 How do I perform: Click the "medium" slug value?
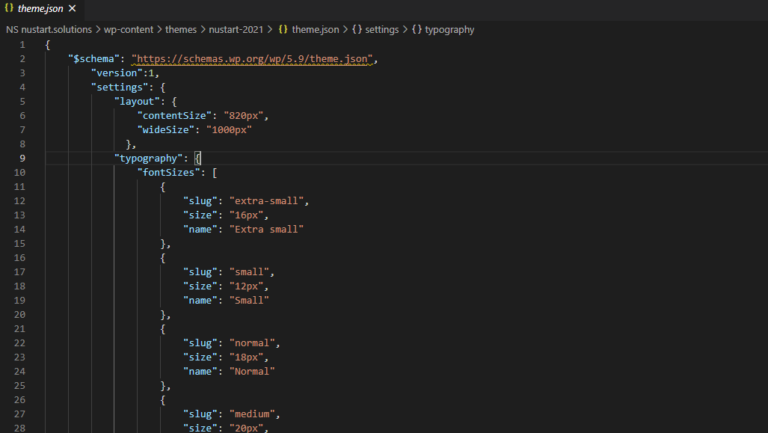pos(252,414)
